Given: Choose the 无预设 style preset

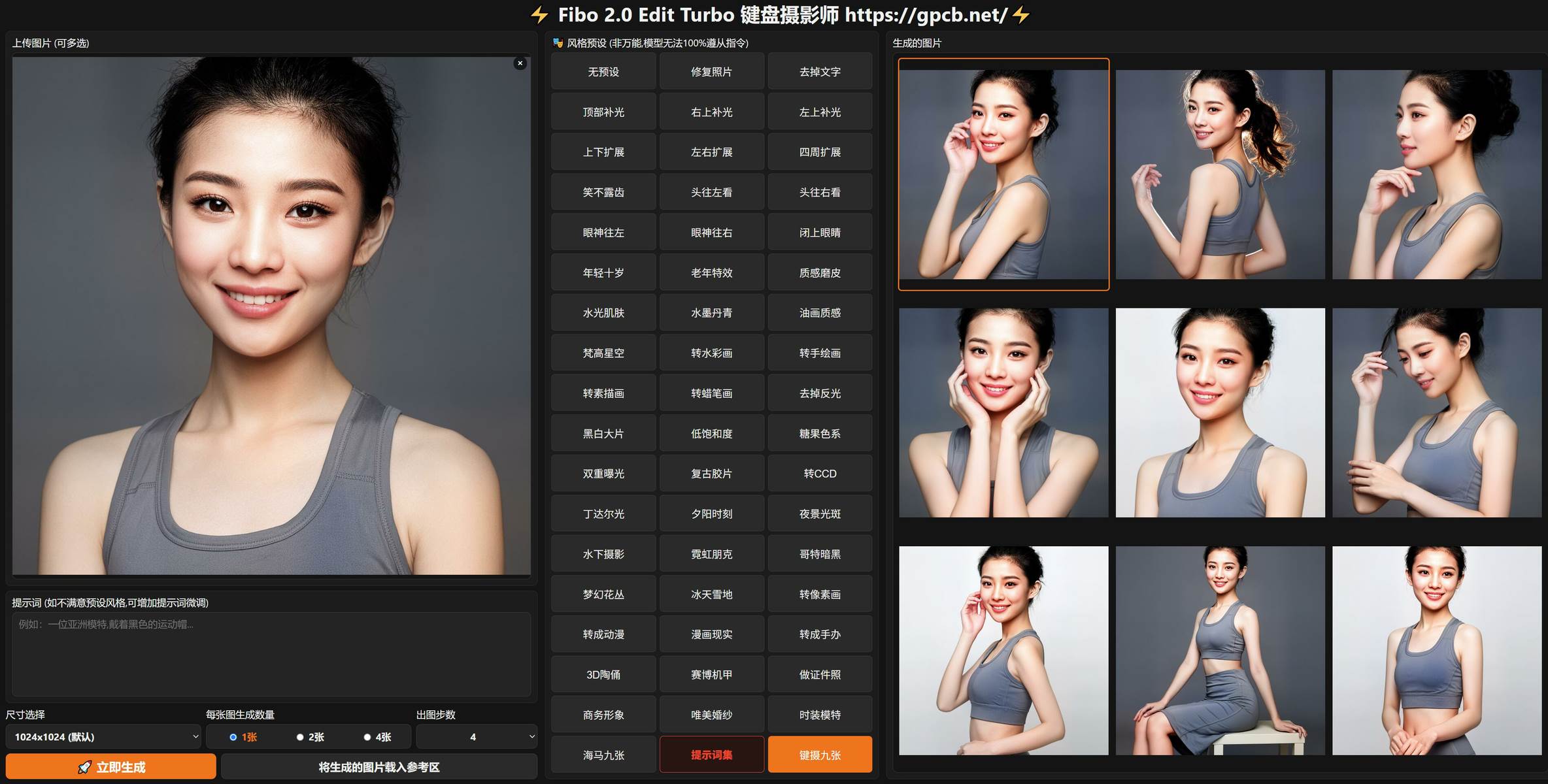Looking at the screenshot, I should tap(603, 72).
